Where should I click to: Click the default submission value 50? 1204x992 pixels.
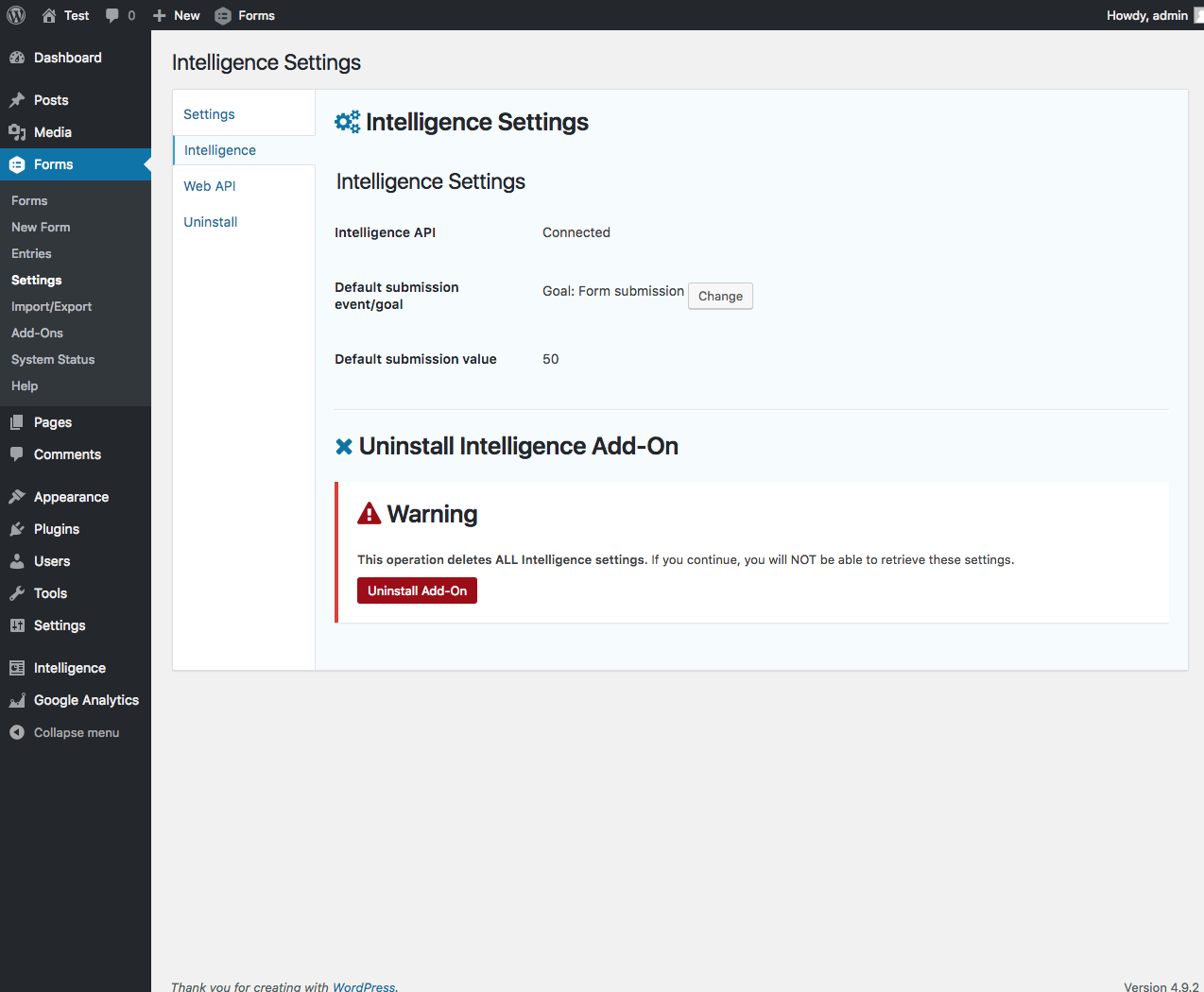coord(551,359)
